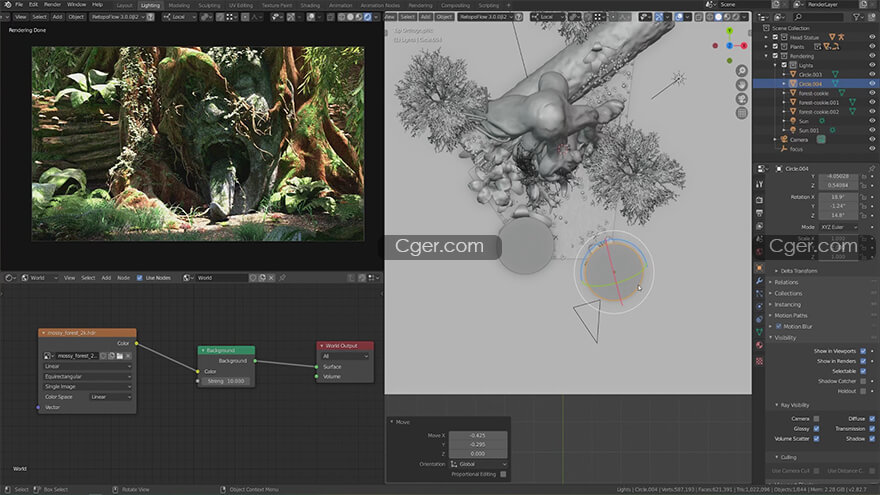
Task: Open the Edit menu
Action: pos(33,4)
